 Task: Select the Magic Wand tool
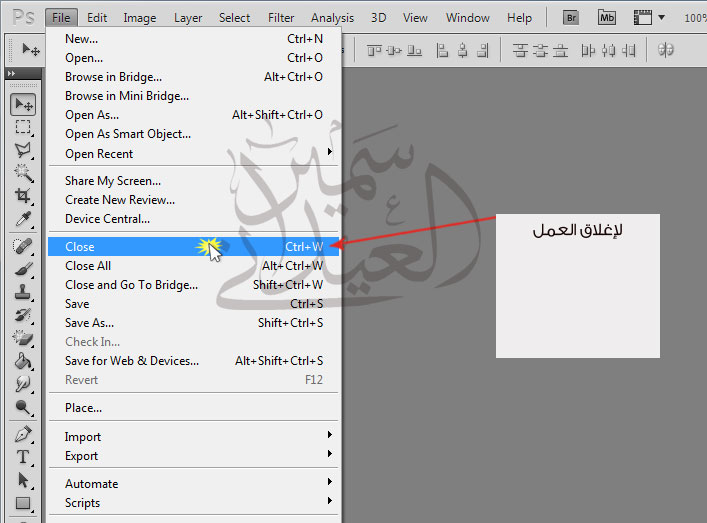click(x=23, y=173)
